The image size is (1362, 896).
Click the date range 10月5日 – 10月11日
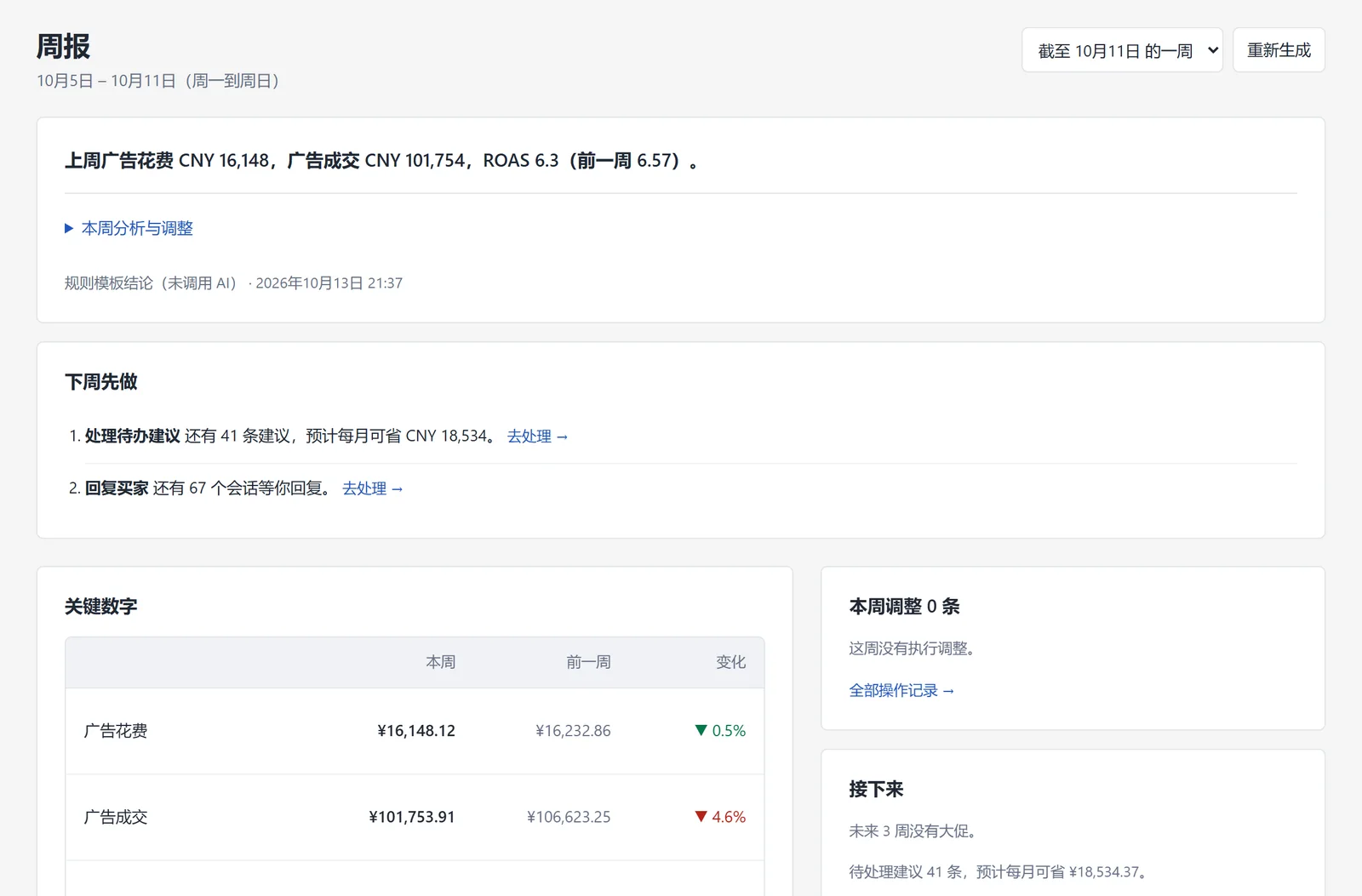click(x=157, y=81)
